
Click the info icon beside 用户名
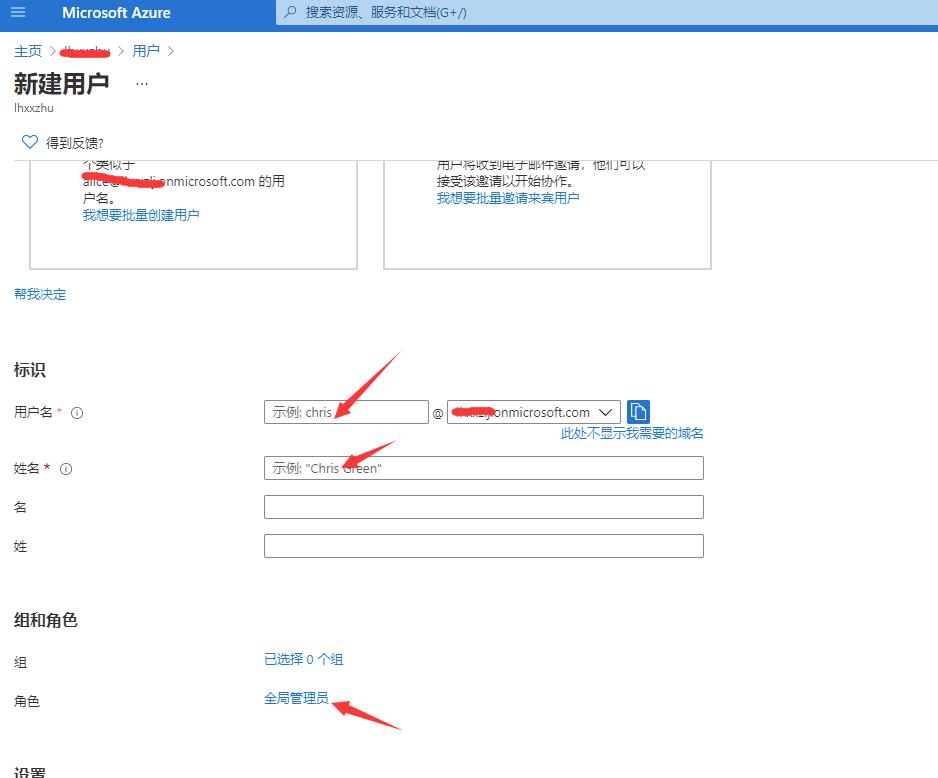tap(77, 413)
